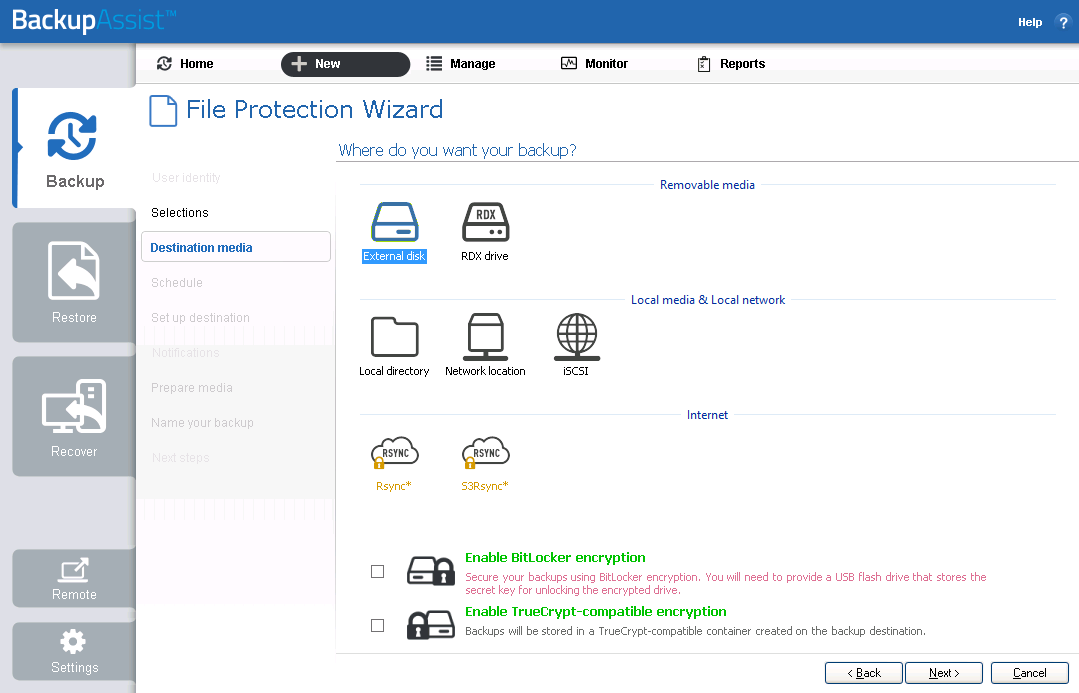Click the Notifications wizard step
The height and width of the screenshot is (693, 1079).
pyautogui.click(x=185, y=353)
